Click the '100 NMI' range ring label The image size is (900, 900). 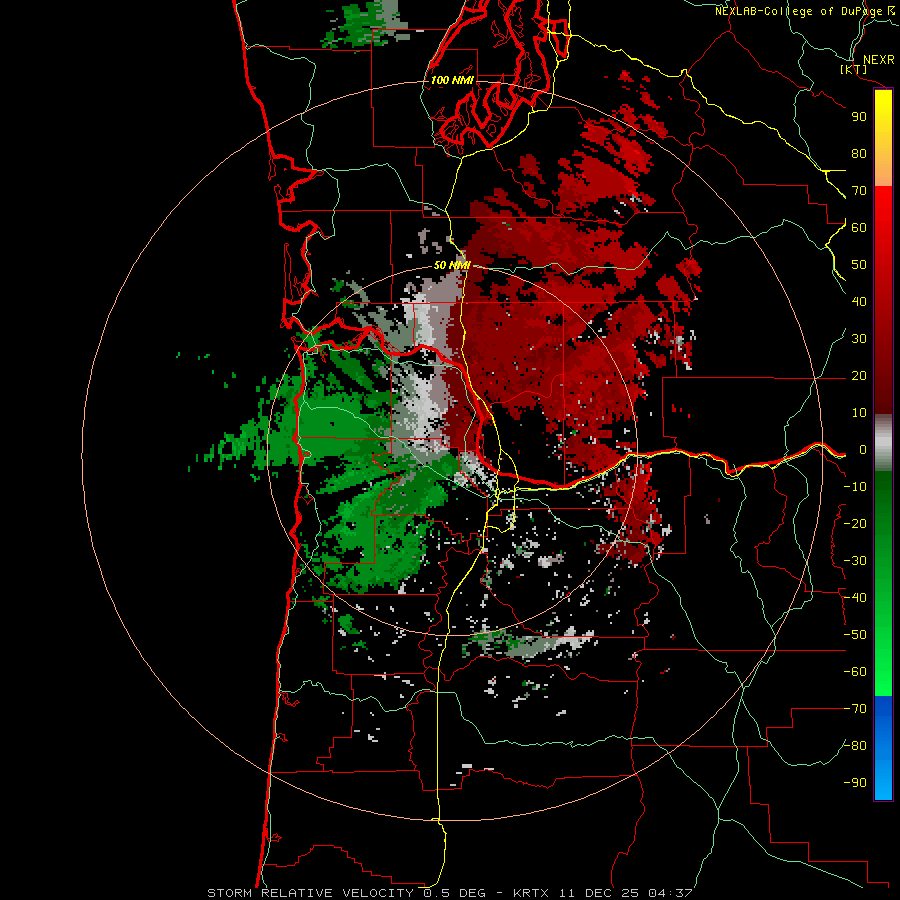(452, 80)
